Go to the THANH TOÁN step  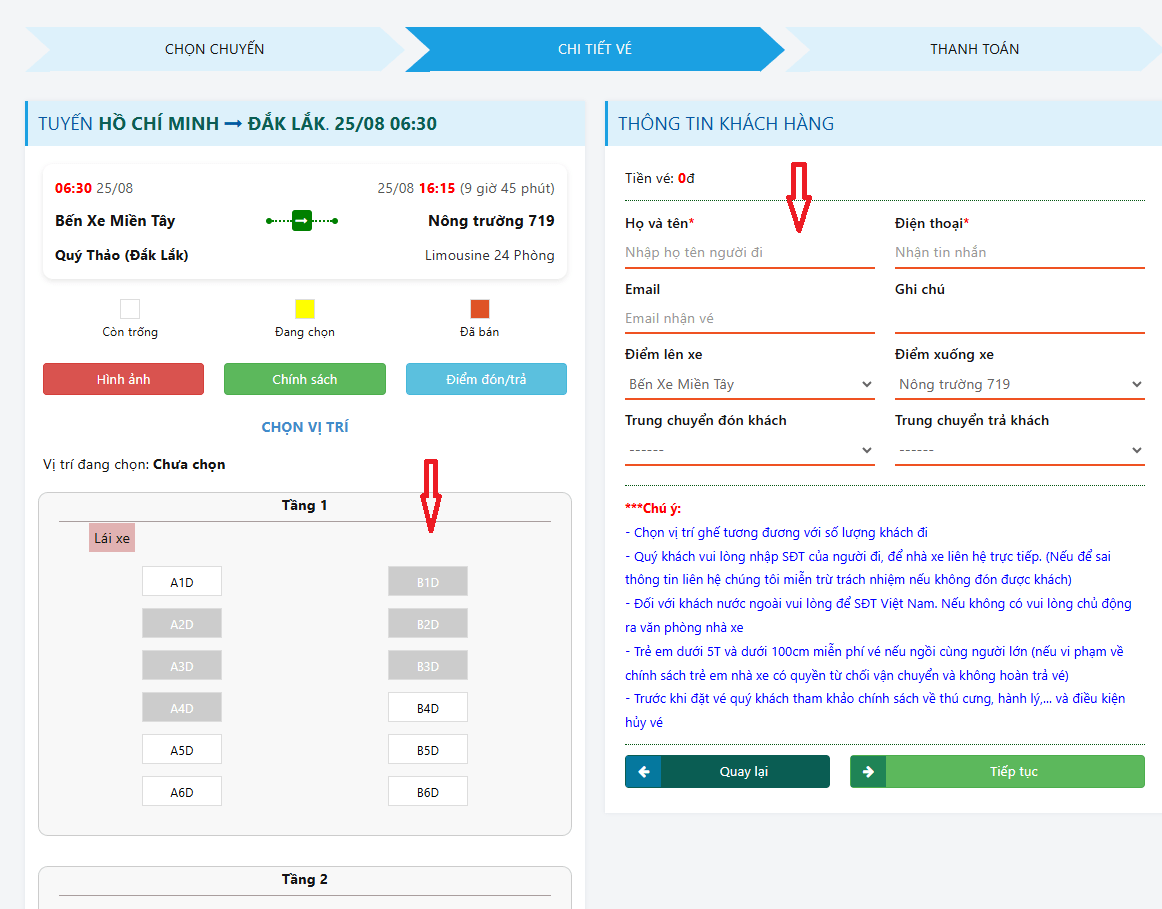pos(974,49)
